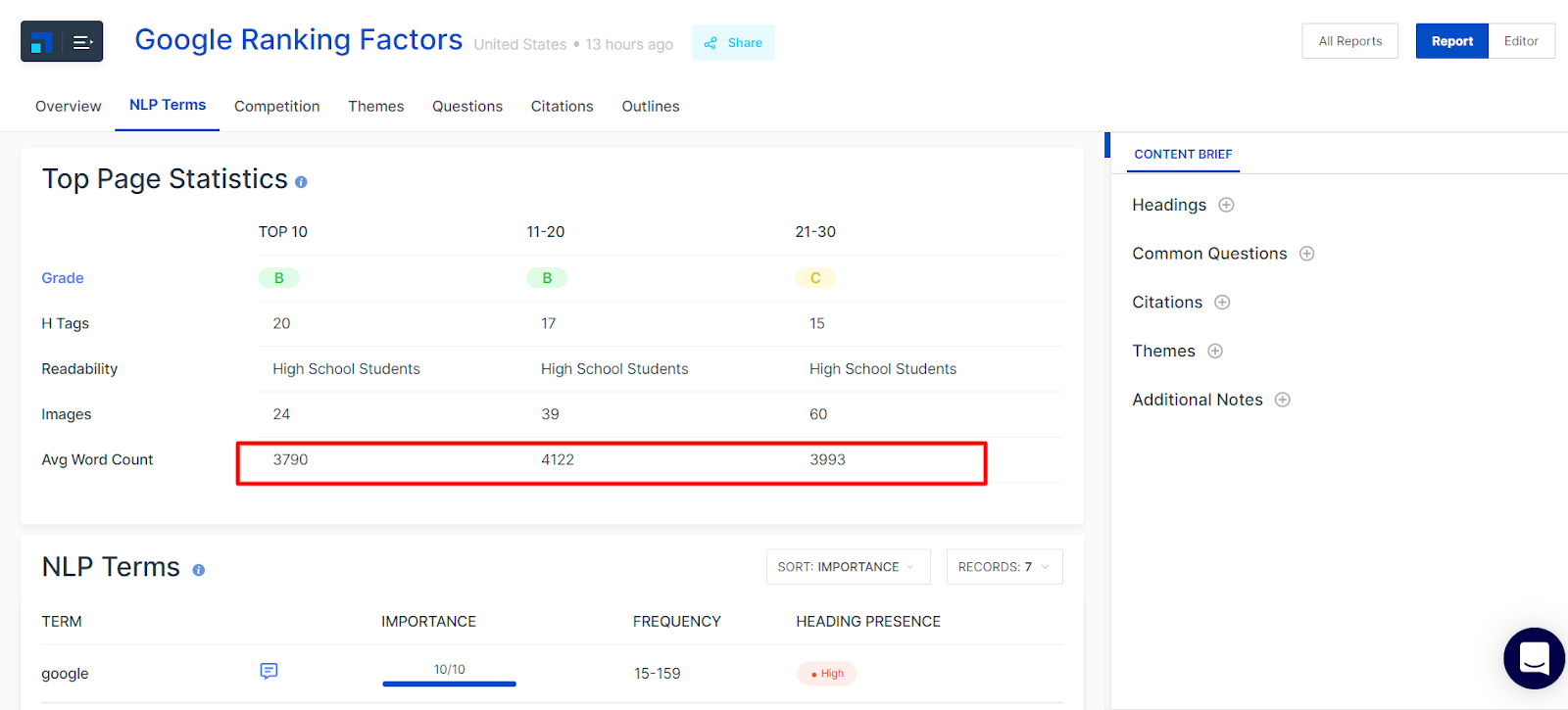This screenshot has width=1568, height=710.
Task: Expand Themes section plus icon
Action: pyautogui.click(x=1215, y=351)
